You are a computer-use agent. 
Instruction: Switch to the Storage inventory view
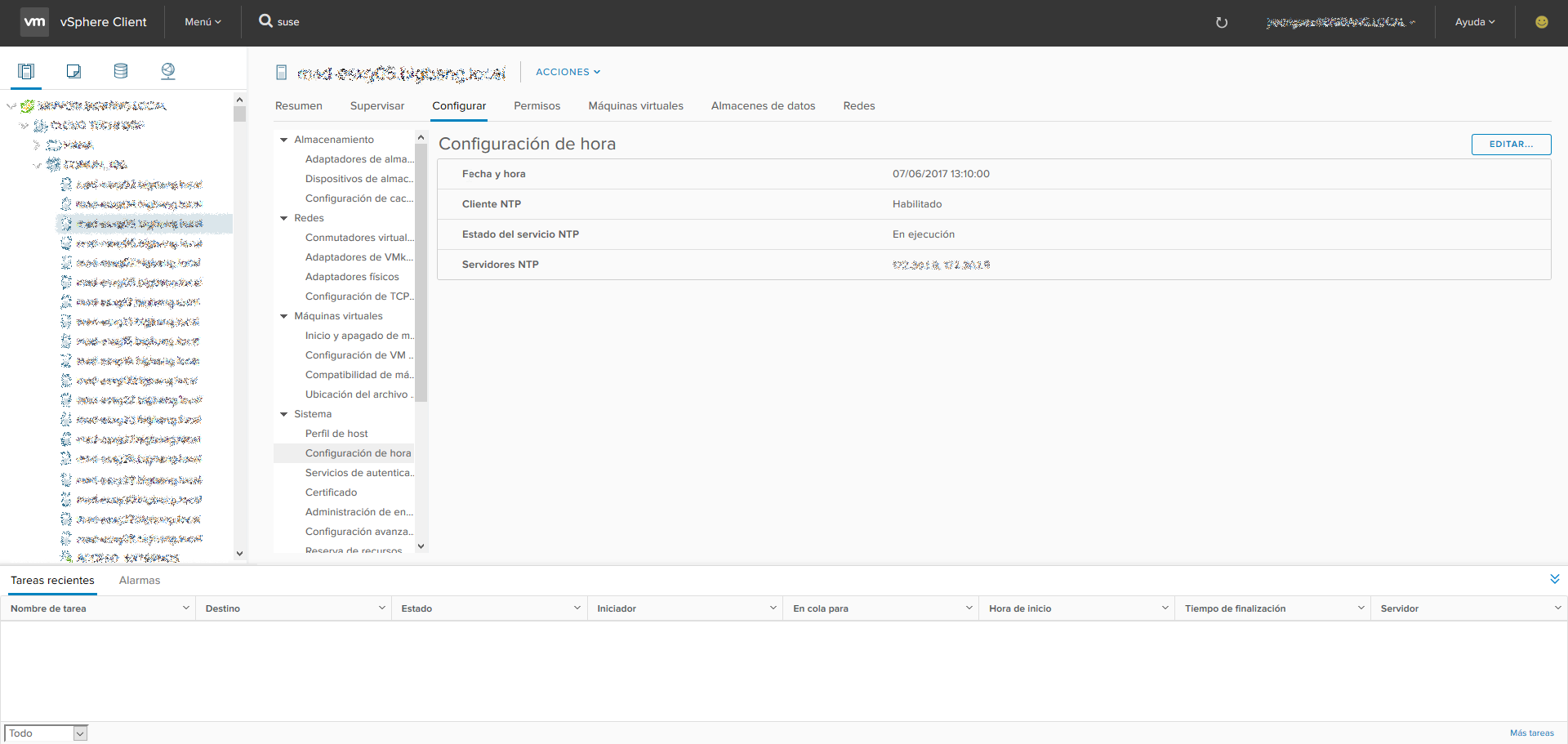tap(121, 71)
